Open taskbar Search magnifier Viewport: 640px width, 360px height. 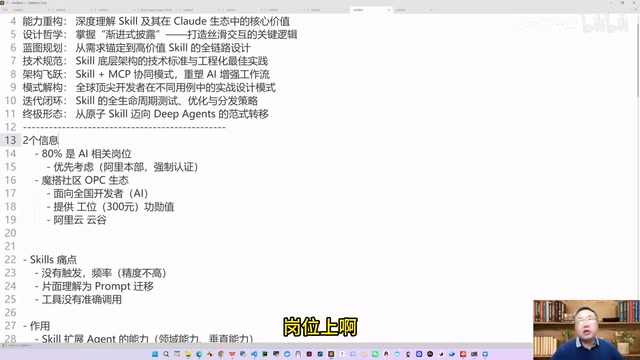pos(166,354)
